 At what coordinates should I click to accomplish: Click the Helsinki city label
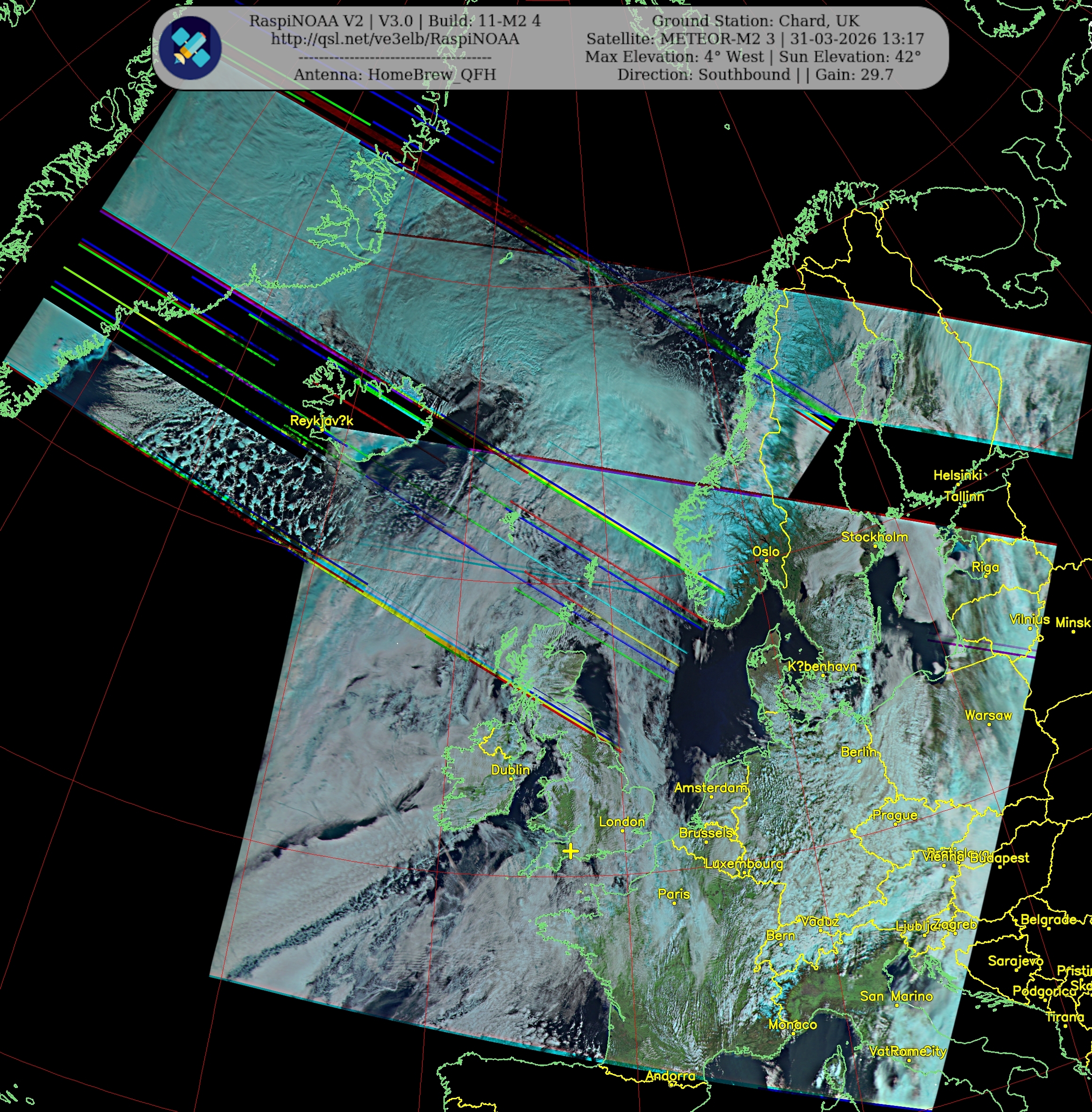tap(957, 475)
